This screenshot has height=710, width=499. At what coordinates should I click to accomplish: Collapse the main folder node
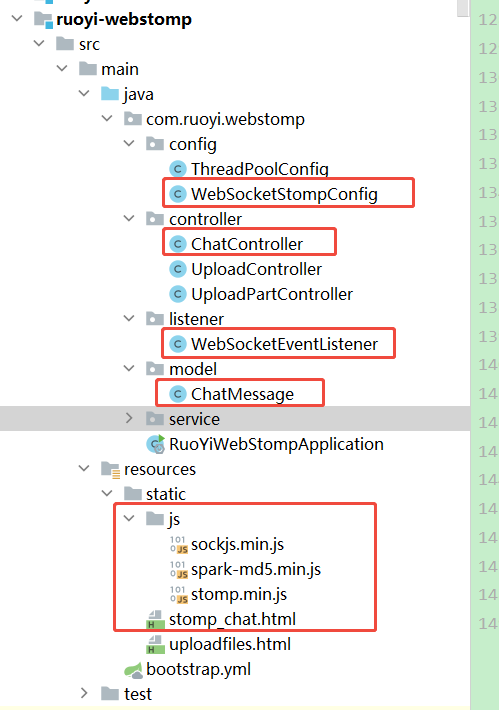point(62,68)
